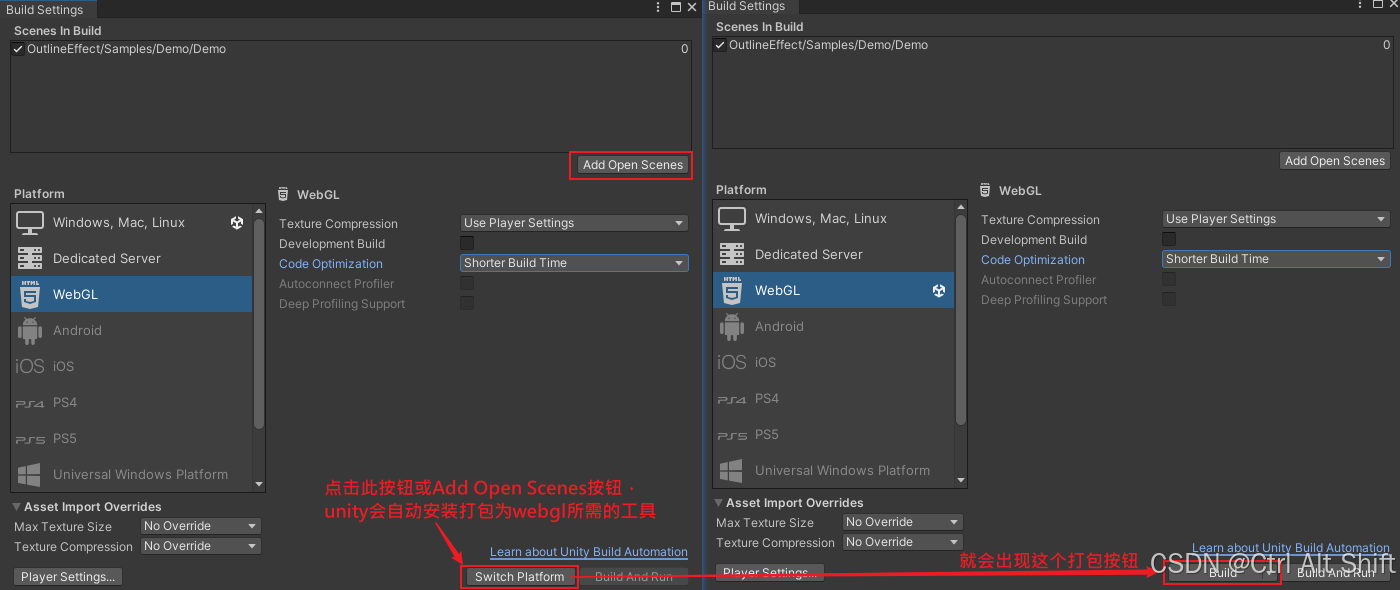Click Add Open Scenes in right window

[x=1335, y=161]
